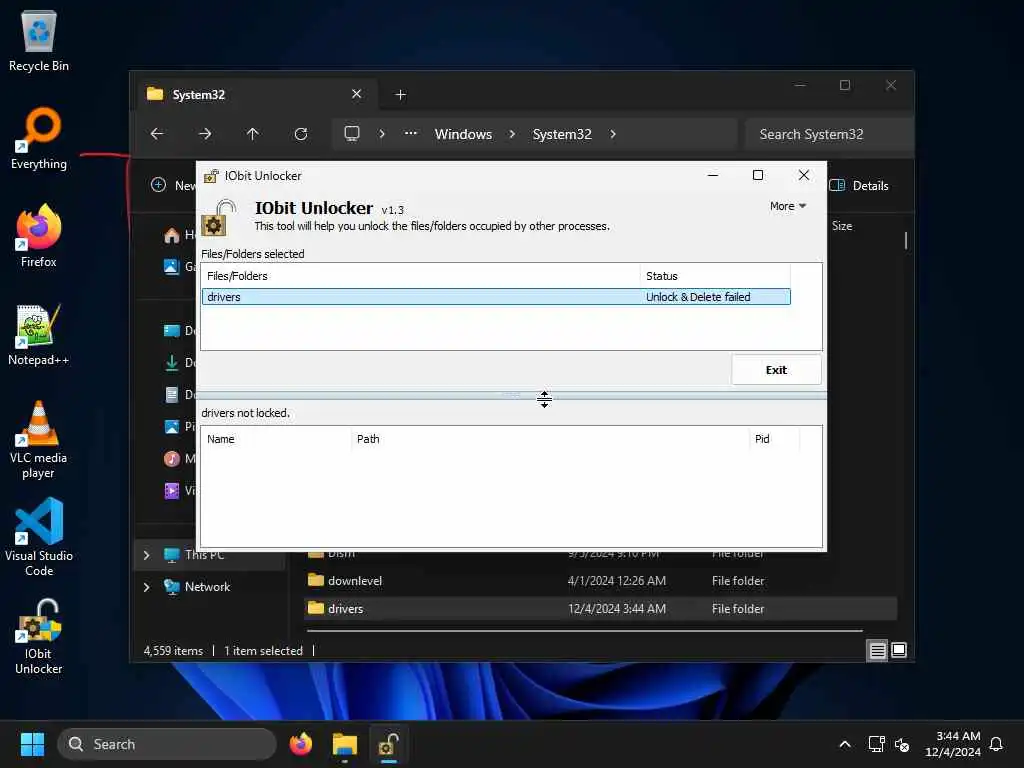Go back in File Explorer
The image size is (1024, 768).
point(157,134)
